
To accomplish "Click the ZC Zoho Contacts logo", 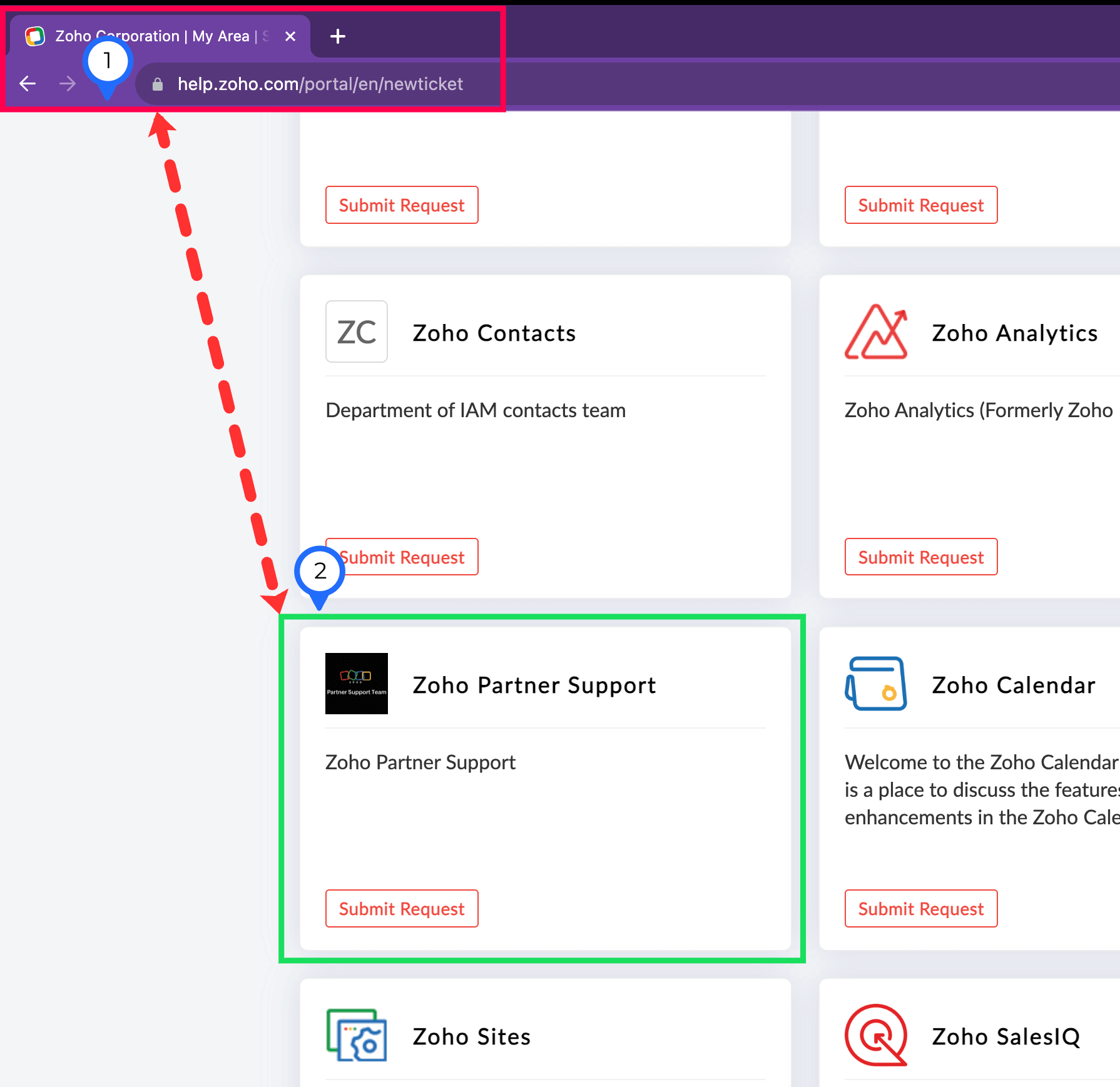I will pos(357,331).
